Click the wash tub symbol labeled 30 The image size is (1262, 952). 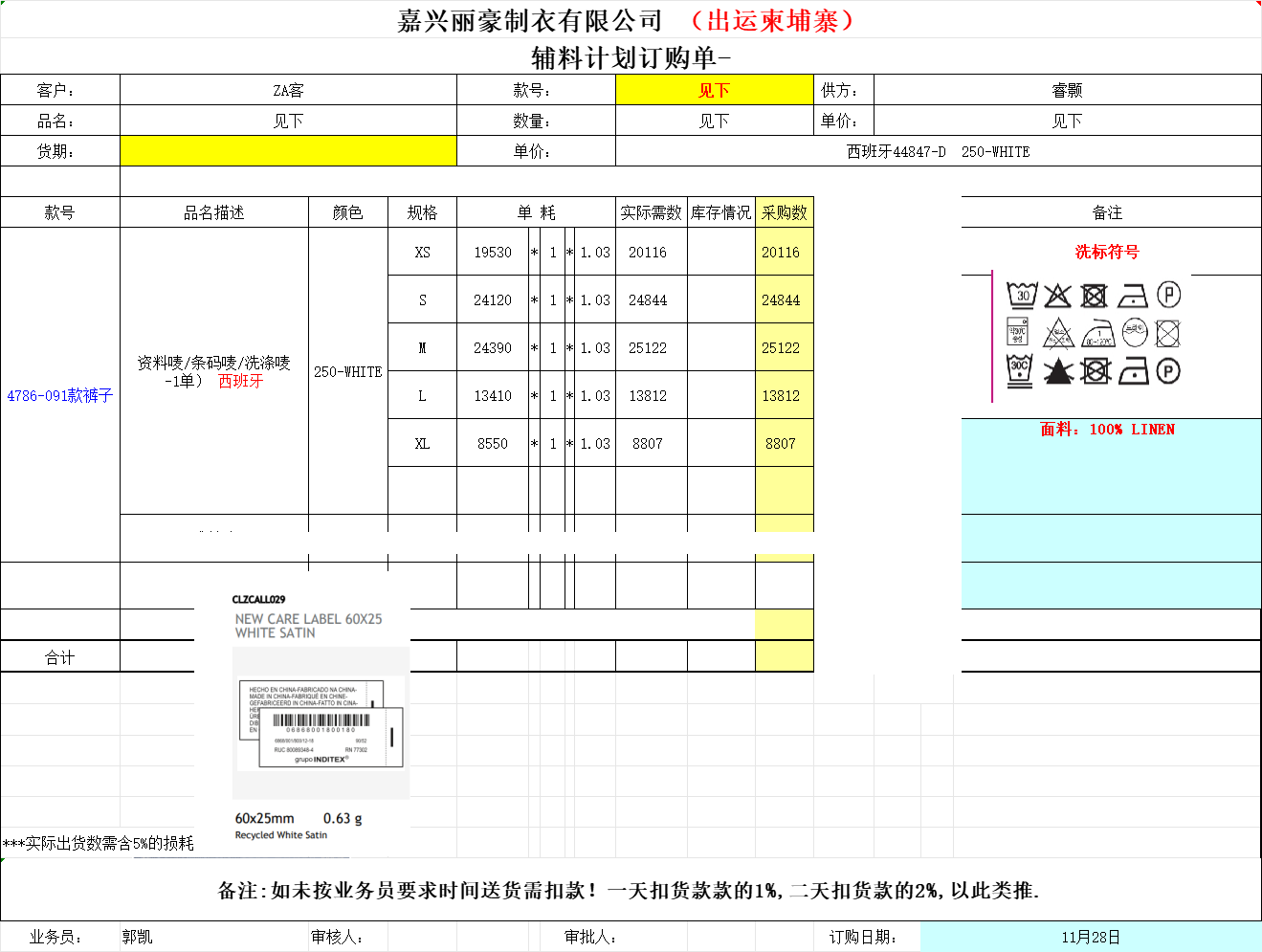(x=1022, y=295)
